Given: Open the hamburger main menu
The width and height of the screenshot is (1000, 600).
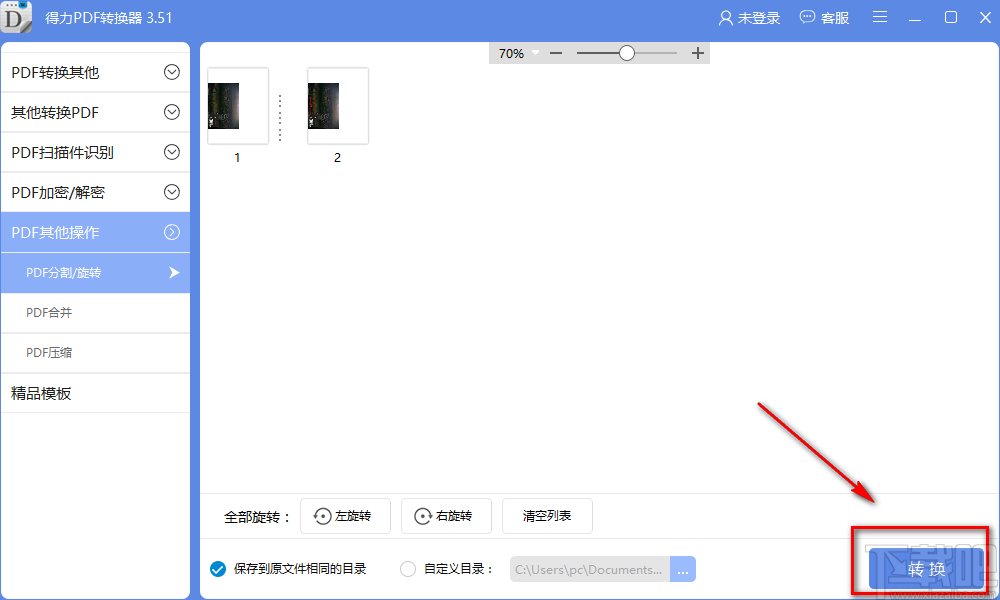Looking at the screenshot, I should click(880, 17).
